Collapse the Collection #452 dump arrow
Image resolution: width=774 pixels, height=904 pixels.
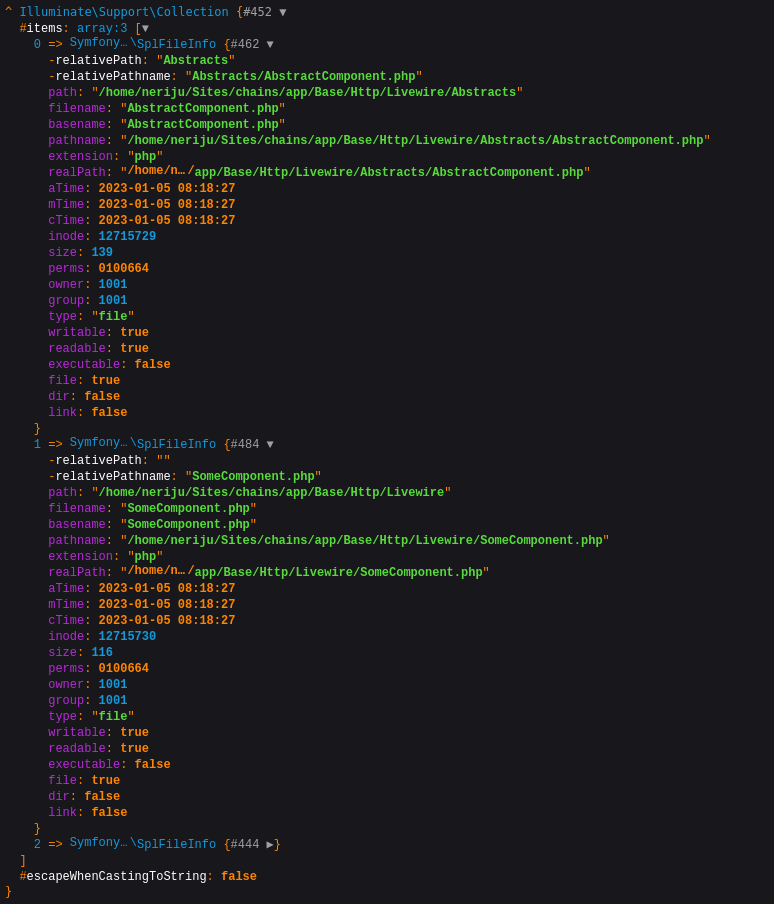coord(283,13)
